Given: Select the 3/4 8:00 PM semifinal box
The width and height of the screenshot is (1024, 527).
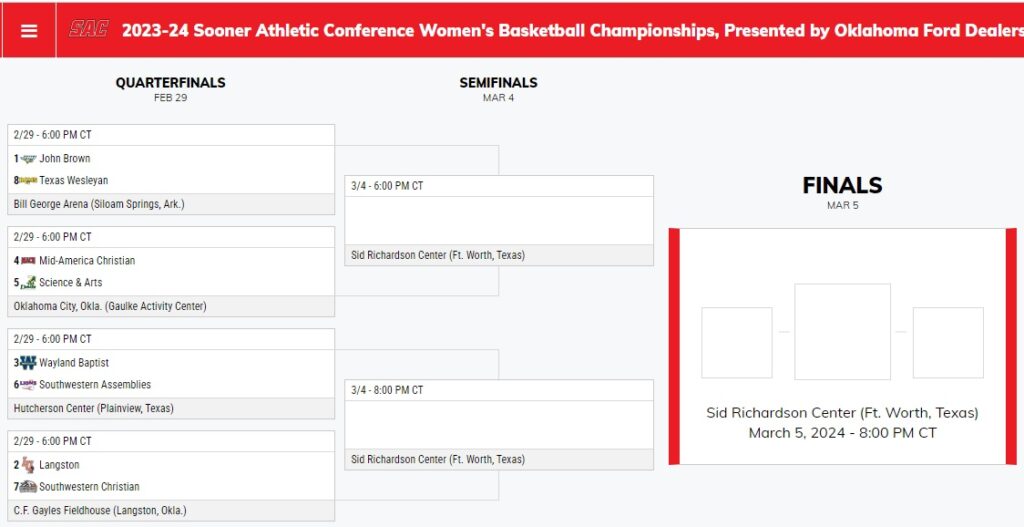Looking at the screenshot, I should click(499, 424).
